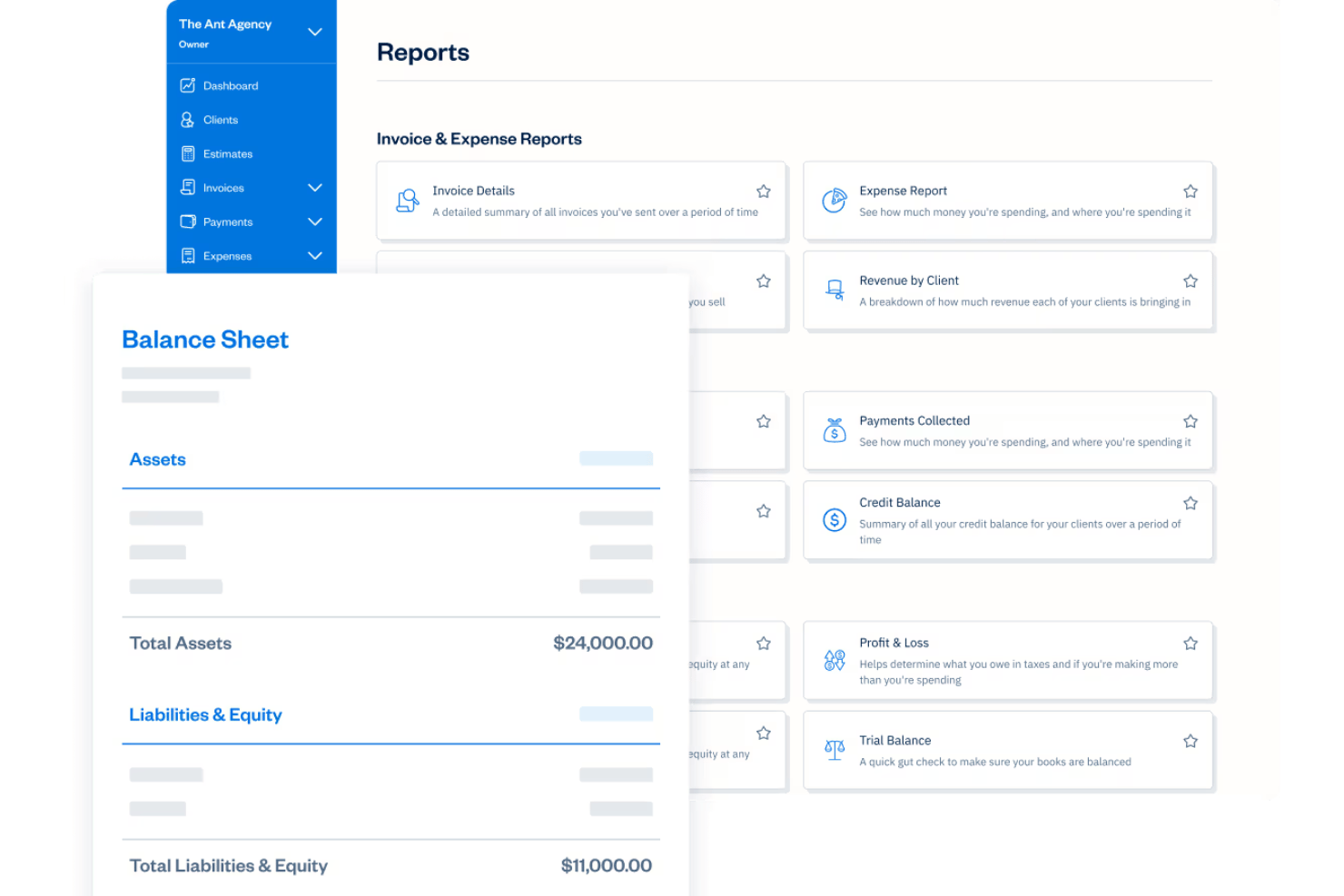The image size is (1344, 896).
Task: Open the Dashboard menu label
Action: [231, 86]
